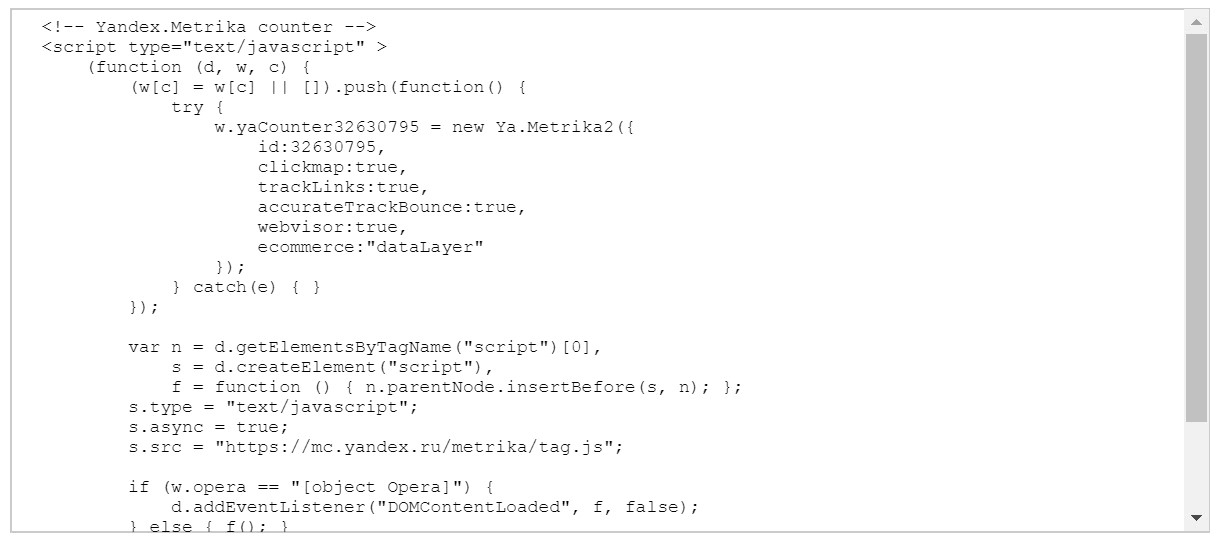Click the addEventListener("DOMContentLoaded") line
The height and width of the screenshot is (541, 1219).
pos(434,507)
